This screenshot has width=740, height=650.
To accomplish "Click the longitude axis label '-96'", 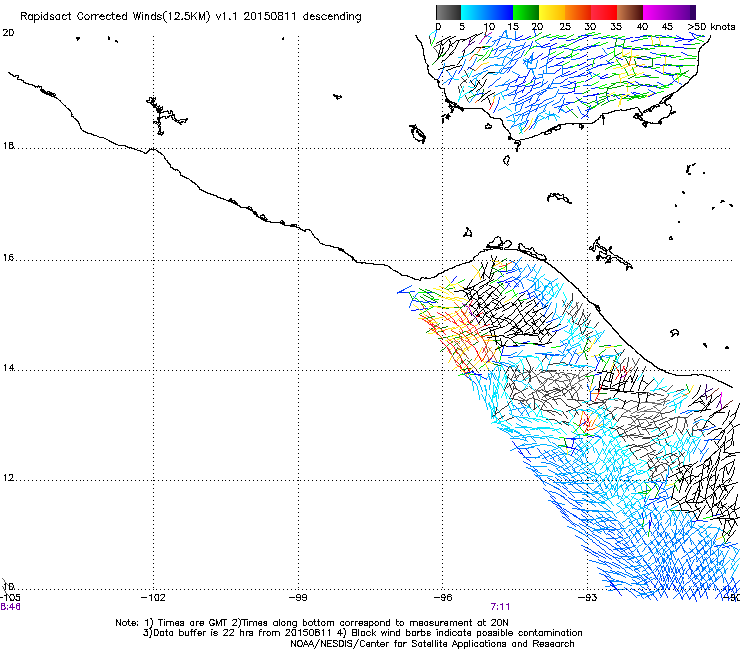I will pos(443,598).
